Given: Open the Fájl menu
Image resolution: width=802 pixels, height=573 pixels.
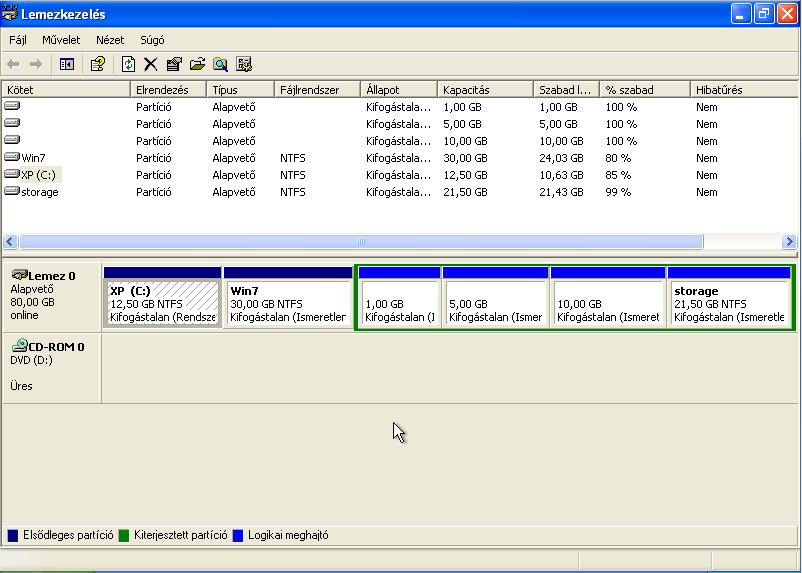Looking at the screenshot, I should pos(18,40).
